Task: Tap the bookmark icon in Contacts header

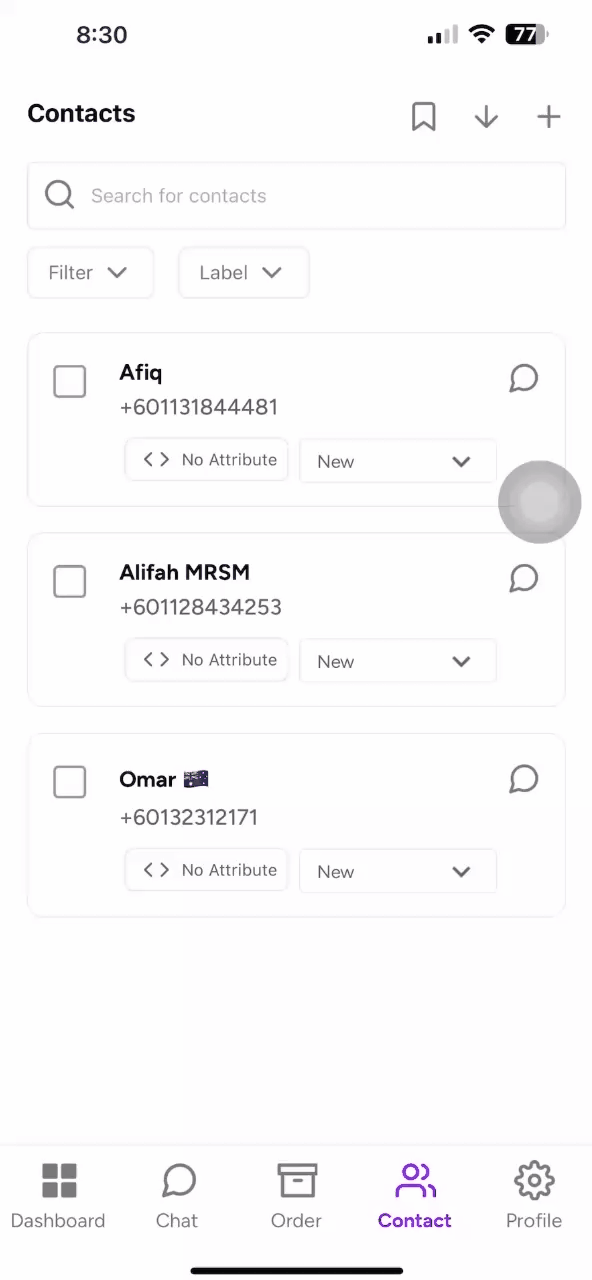Action: point(424,117)
